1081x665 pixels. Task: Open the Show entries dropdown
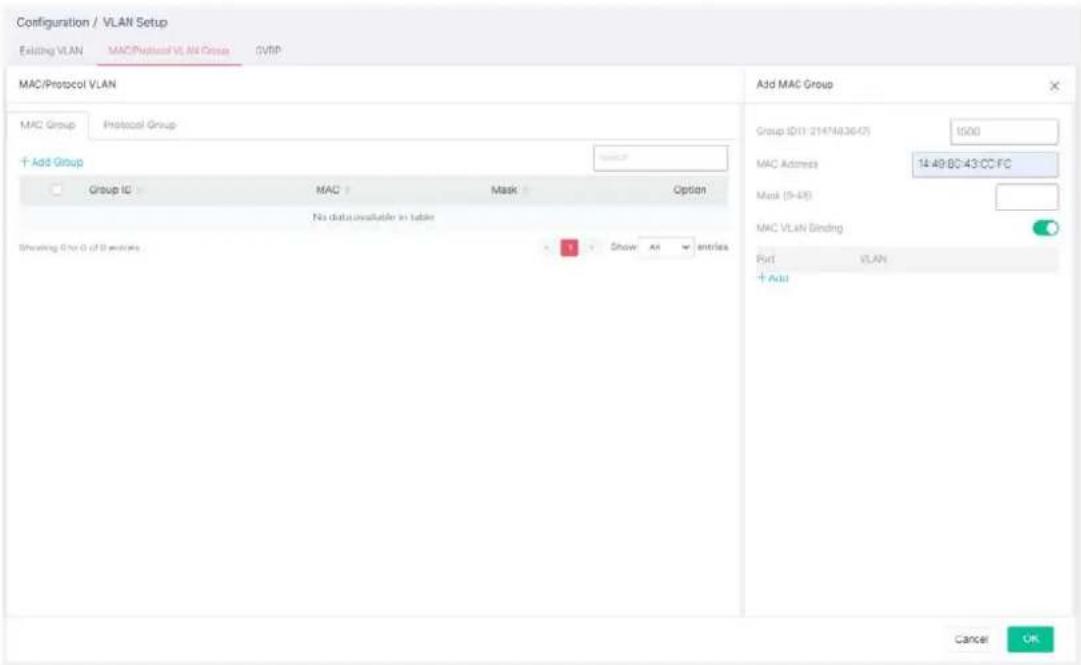tap(666, 247)
